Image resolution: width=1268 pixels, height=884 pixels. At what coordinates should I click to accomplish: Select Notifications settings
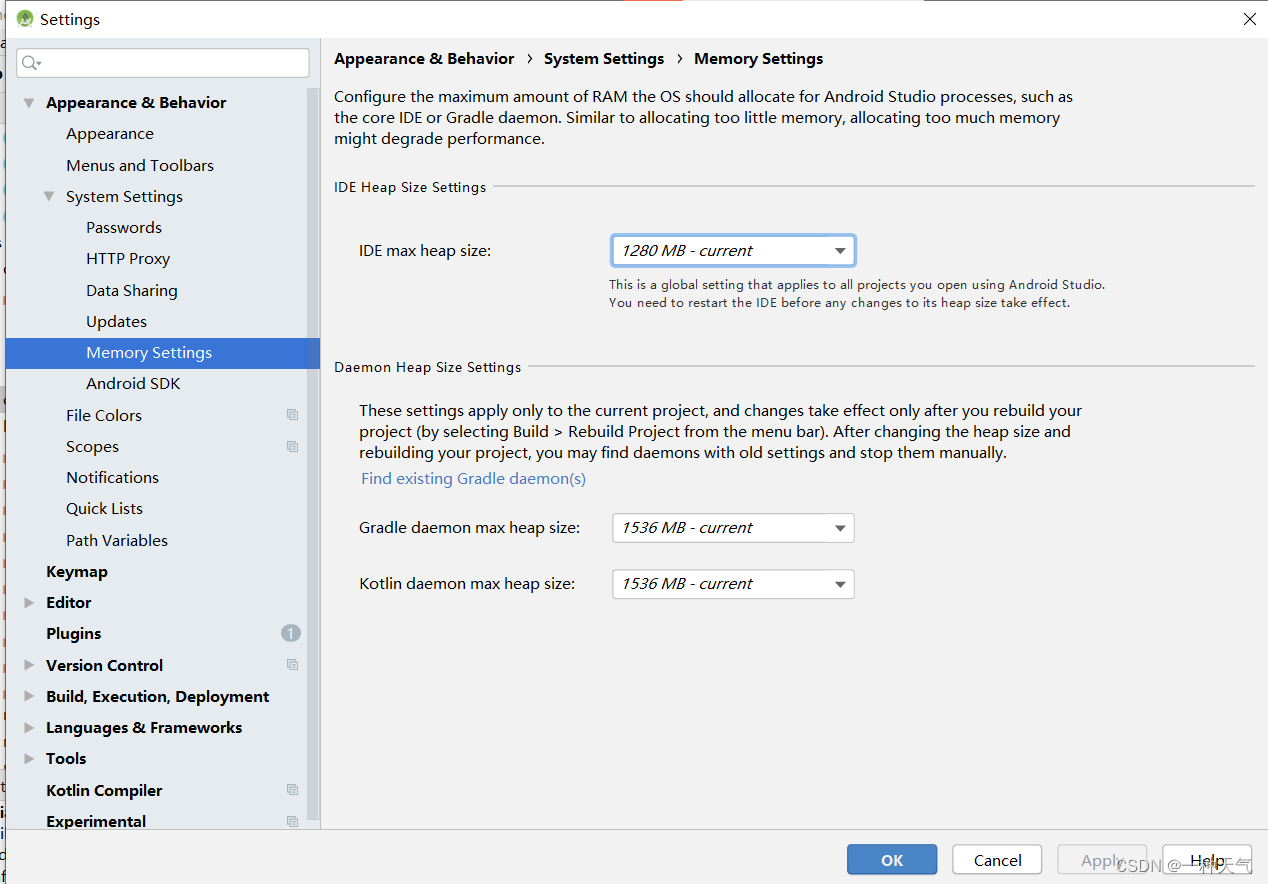(x=112, y=477)
